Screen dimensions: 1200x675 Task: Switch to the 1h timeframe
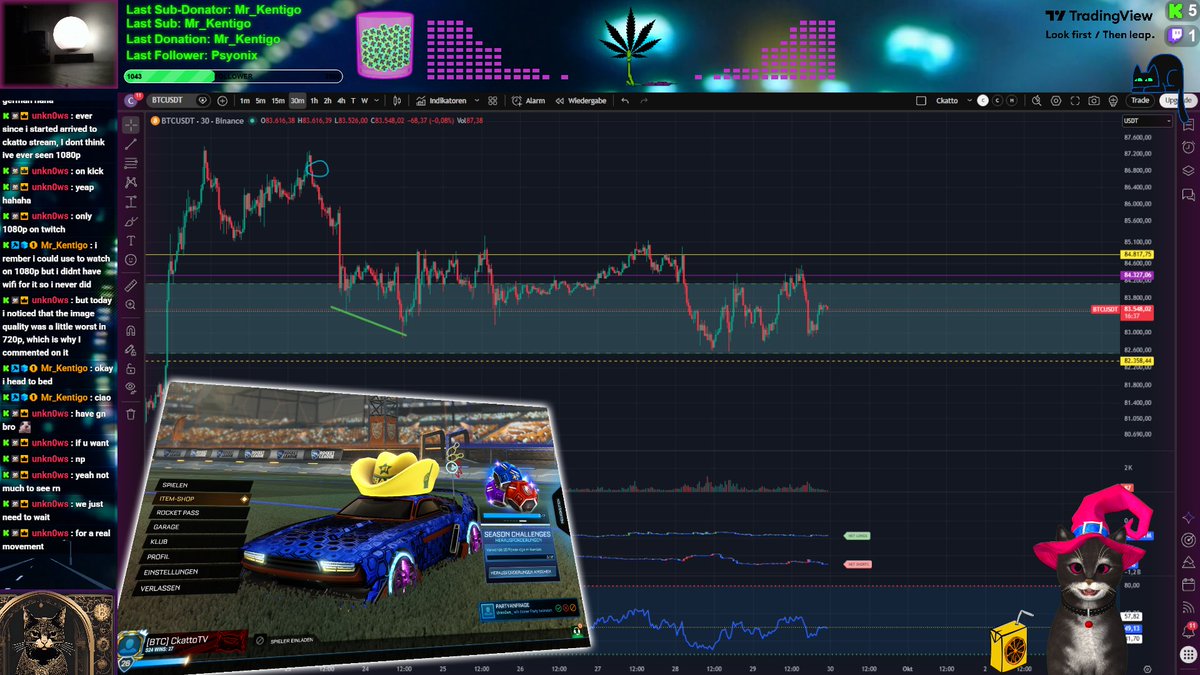[x=314, y=100]
